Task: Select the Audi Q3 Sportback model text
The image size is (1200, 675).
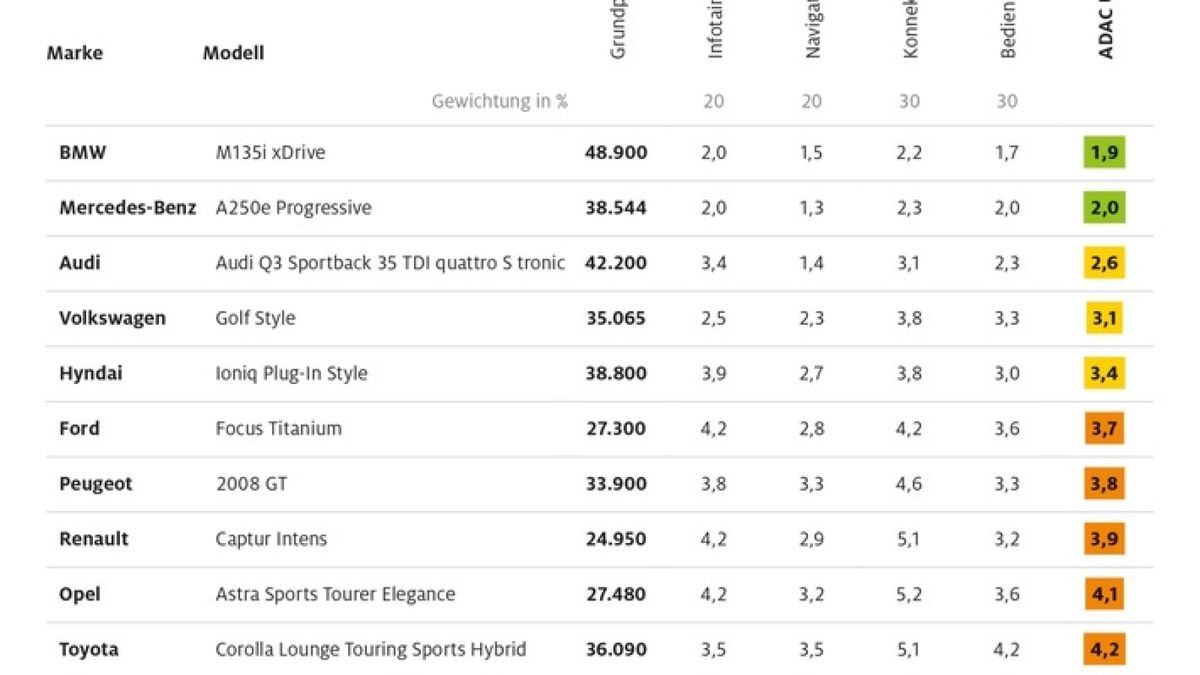Action: (390, 263)
